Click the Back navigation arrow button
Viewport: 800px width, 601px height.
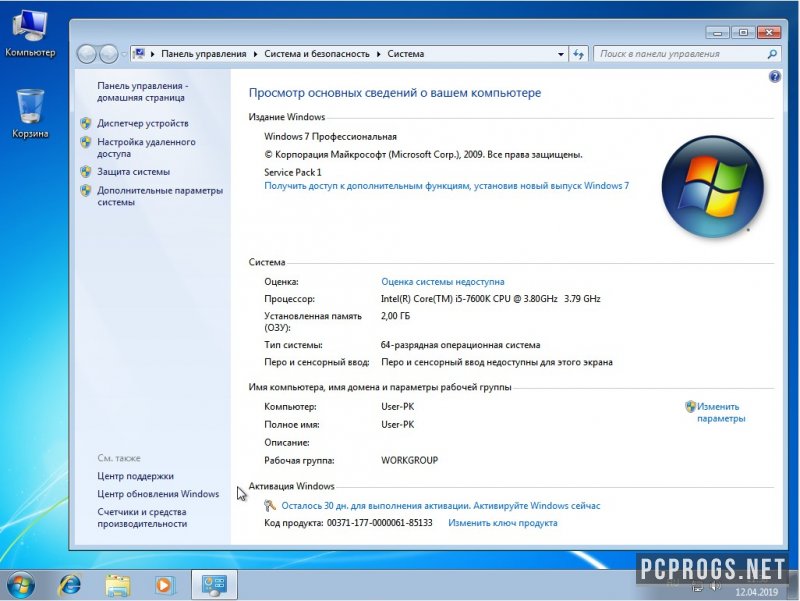tap(87, 54)
